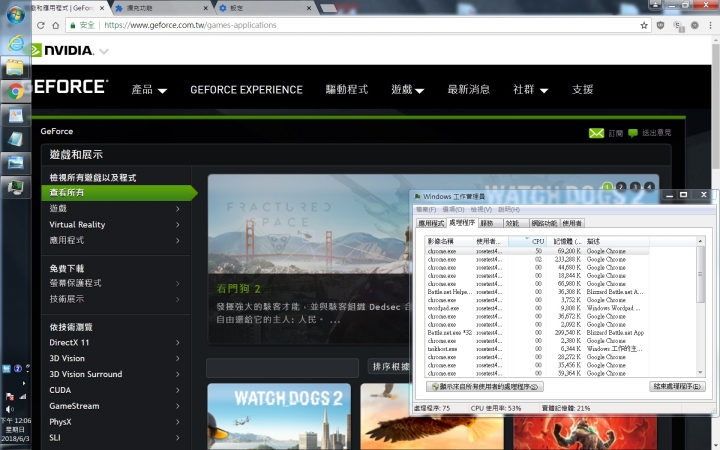This screenshot has width=720, height=450.
Task: Sort processes by the CPU column header
Action: 527,241
